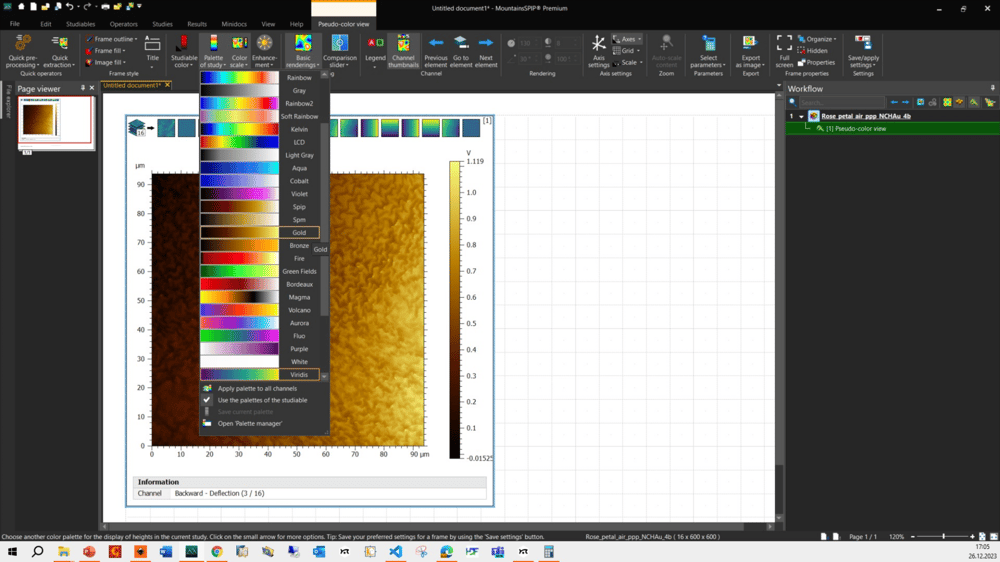Open the Minidocs tab

click(x=234, y=24)
